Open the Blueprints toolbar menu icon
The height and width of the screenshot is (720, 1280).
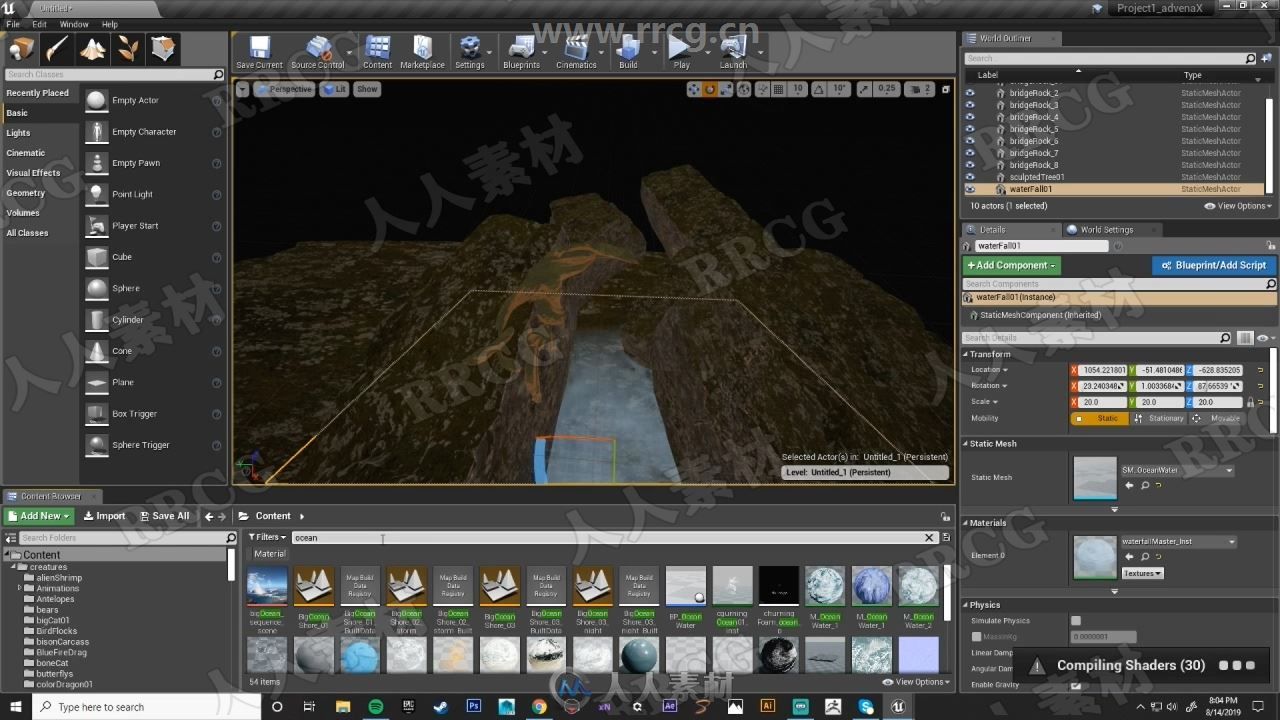(521, 52)
